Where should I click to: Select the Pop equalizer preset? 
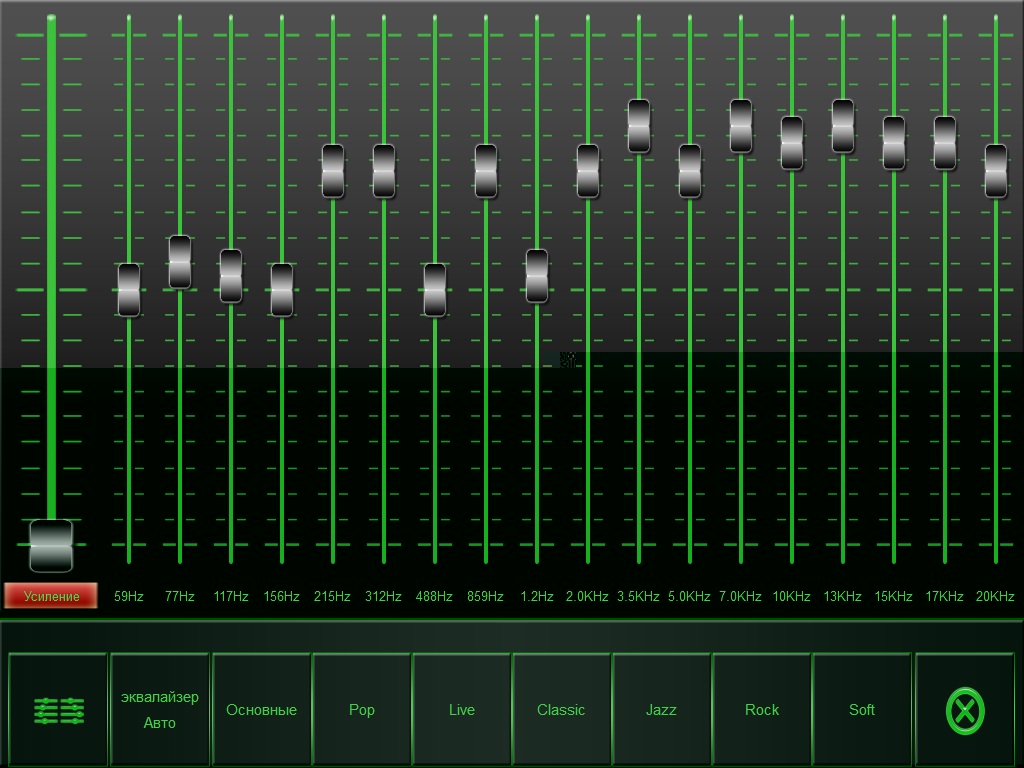362,710
